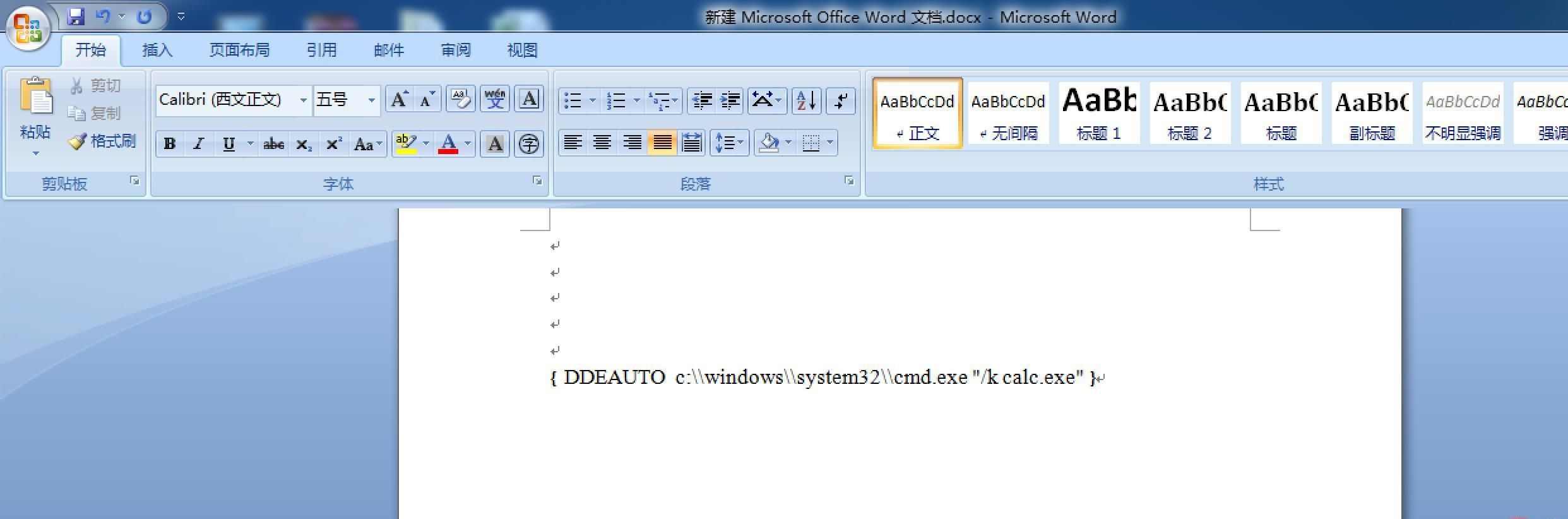
Task: Toggle underline formatting
Action: pyautogui.click(x=229, y=144)
